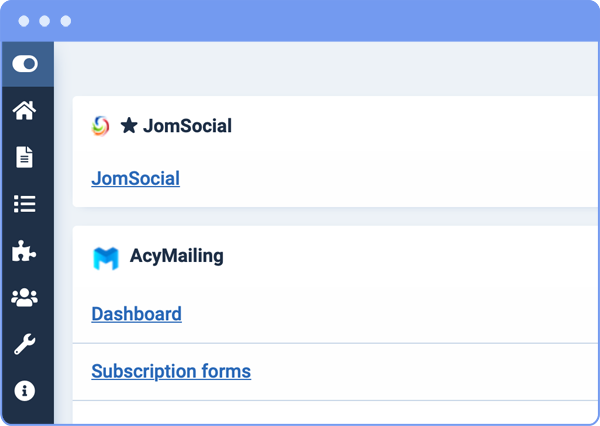Open the System wrench icon
This screenshot has width=600, height=426.
click(25, 344)
